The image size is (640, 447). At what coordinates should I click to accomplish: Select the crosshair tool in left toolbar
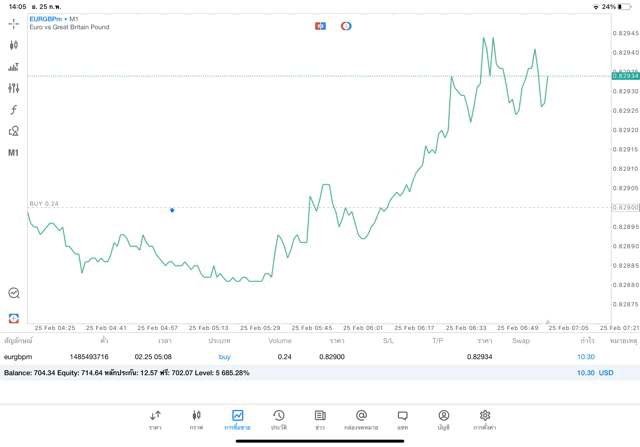[x=14, y=23]
